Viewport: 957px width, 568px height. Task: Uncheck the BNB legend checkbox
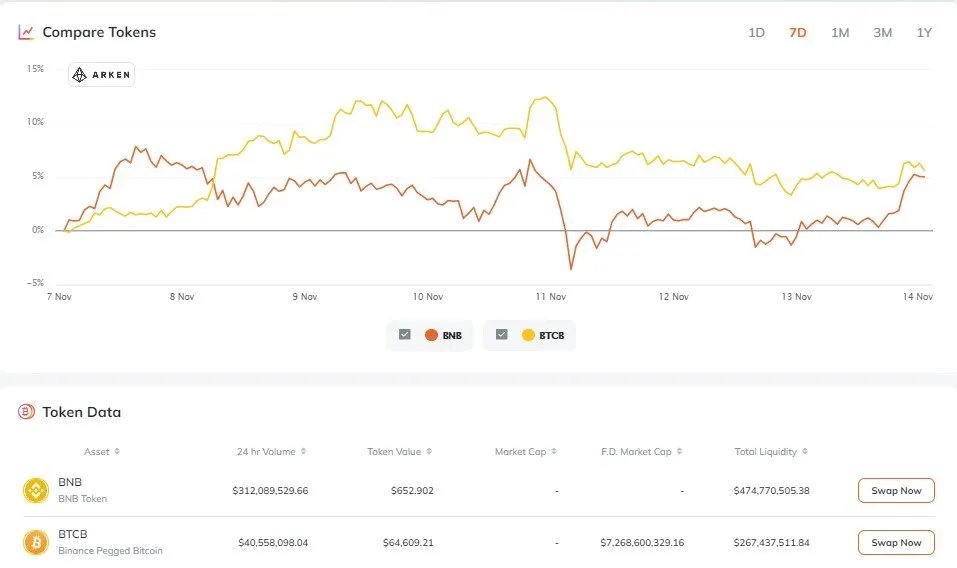click(x=405, y=334)
